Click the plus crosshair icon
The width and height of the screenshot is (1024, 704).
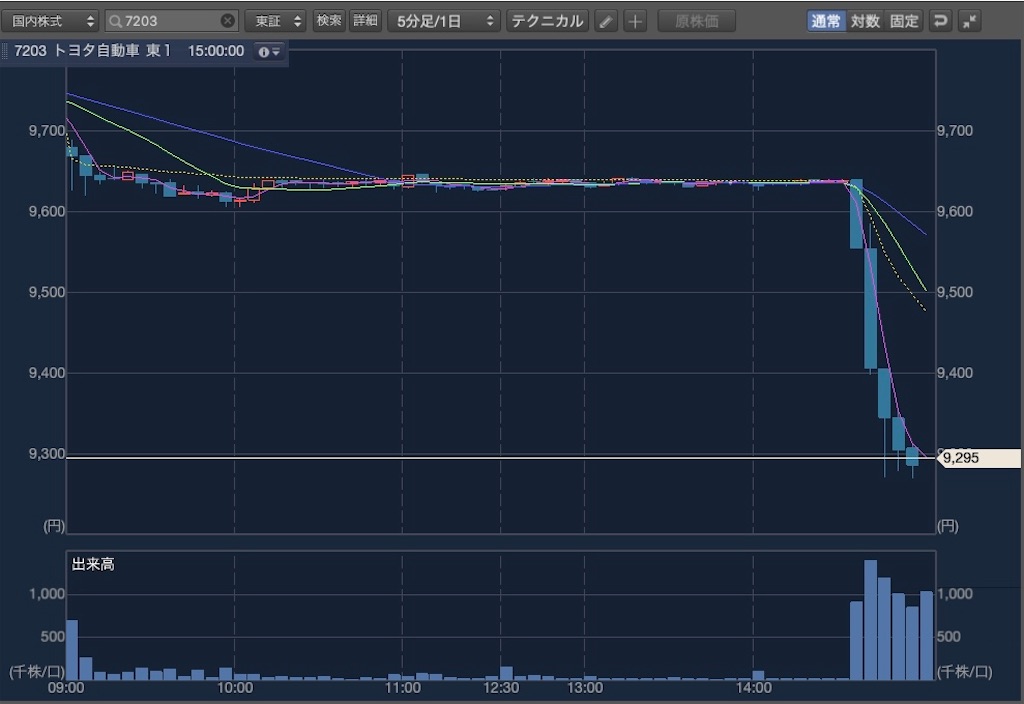pos(635,22)
